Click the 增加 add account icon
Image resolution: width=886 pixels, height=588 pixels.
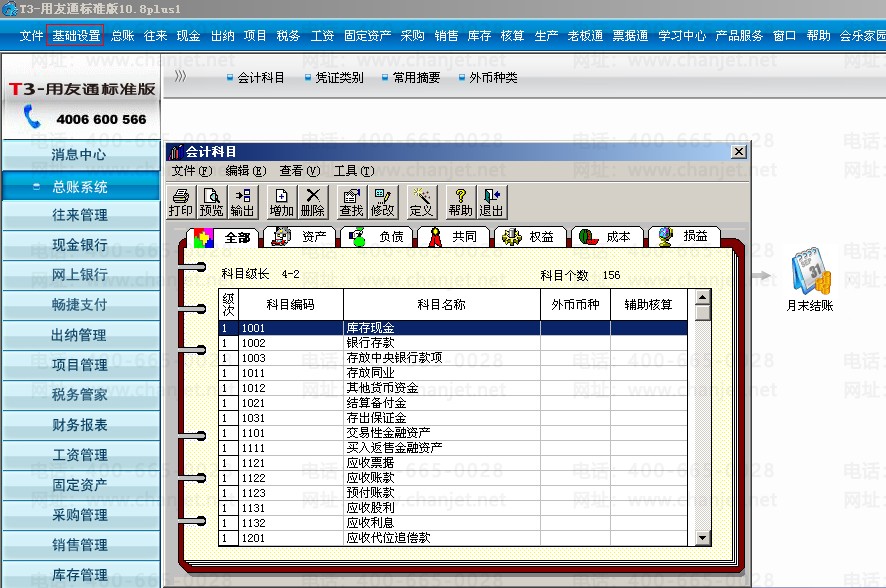[281, 202]
